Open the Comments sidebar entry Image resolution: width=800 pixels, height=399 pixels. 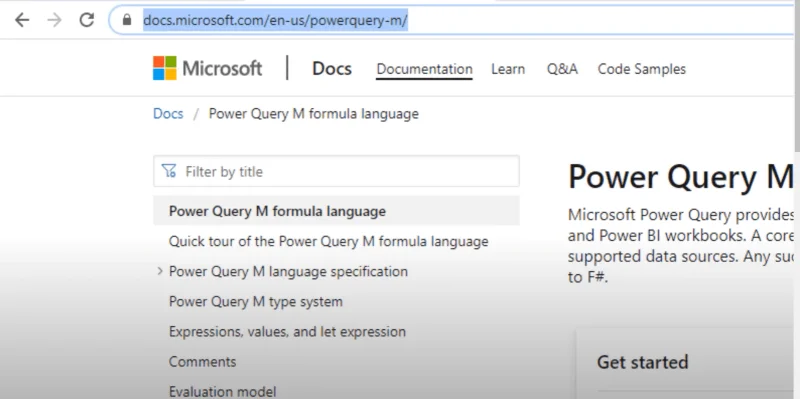pos(203,362)
